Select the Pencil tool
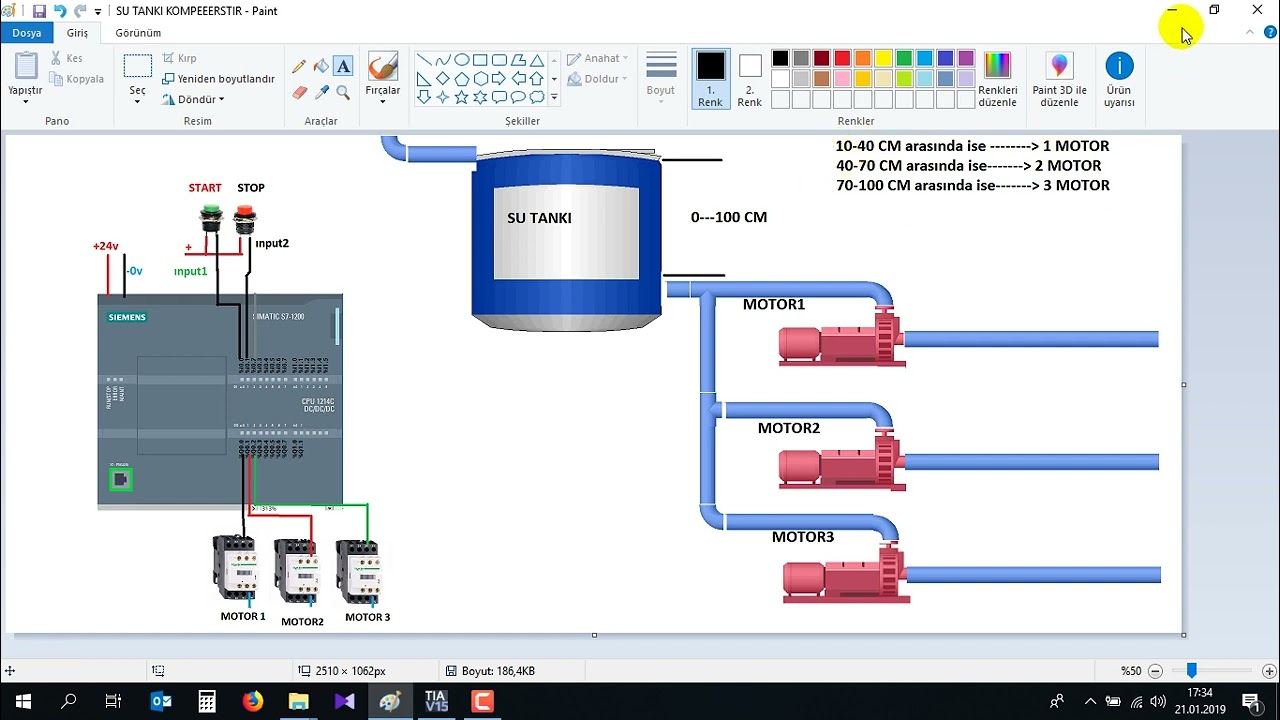This screenshot has width=1280, height=720. click(x=299, y=67)
